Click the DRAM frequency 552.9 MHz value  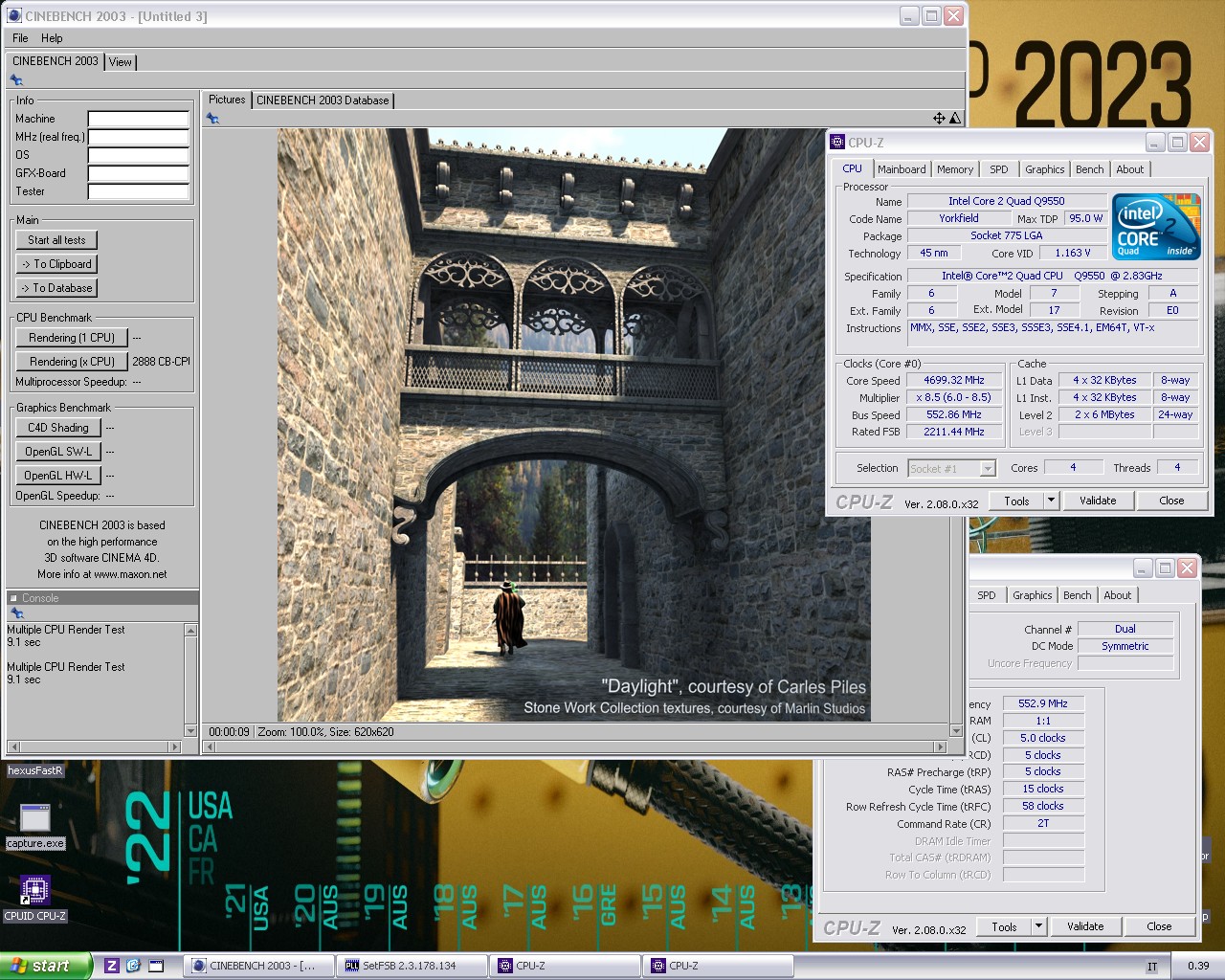tap(1043, 703)
